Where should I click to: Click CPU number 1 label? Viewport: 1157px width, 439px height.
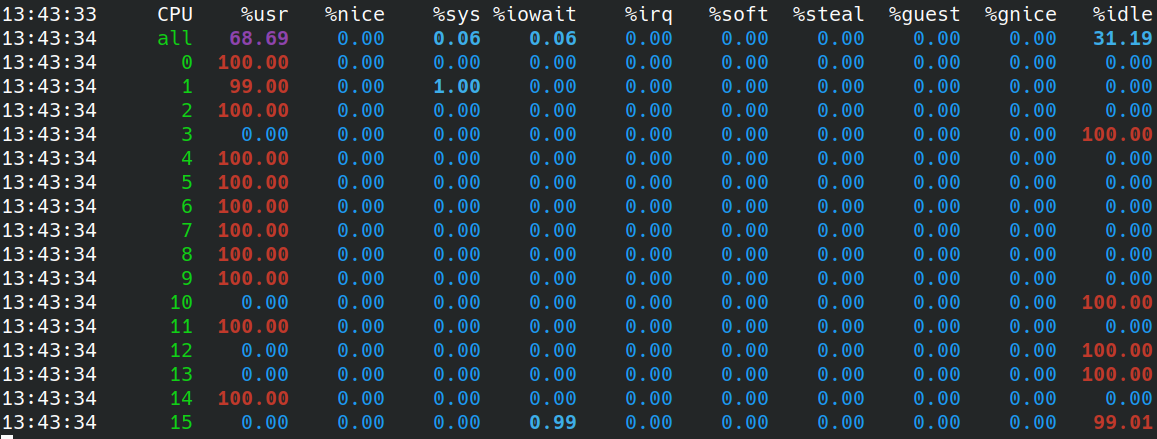click(x=187, y=86)
